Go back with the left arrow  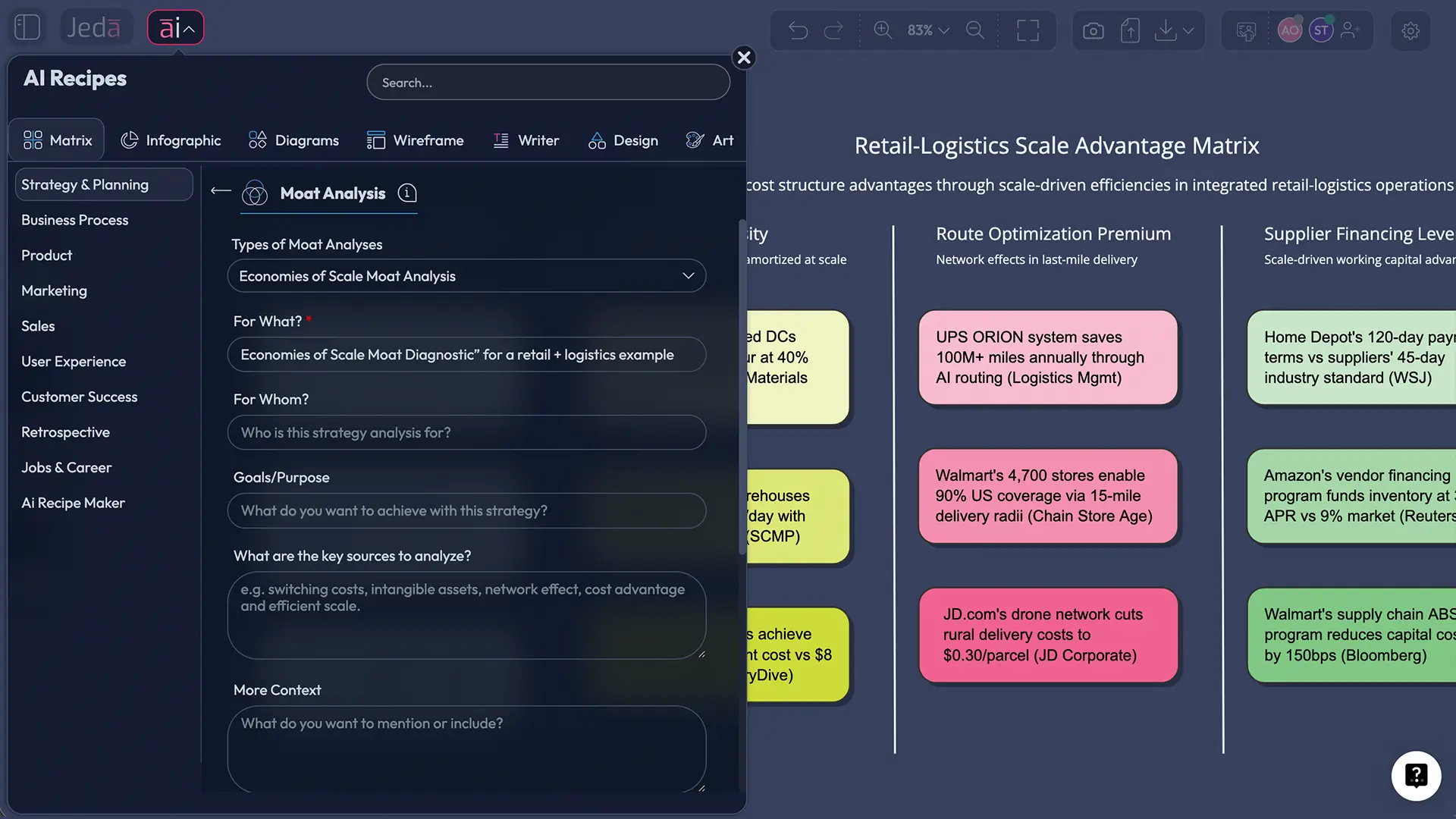(221, 191)
